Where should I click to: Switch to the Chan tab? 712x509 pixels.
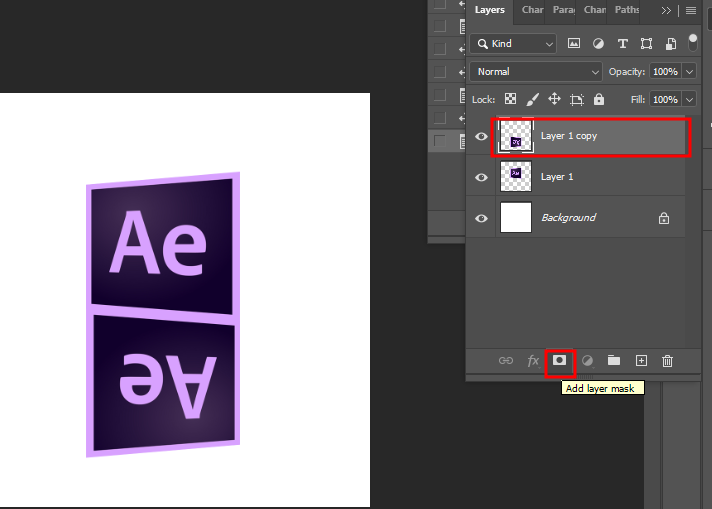click(x=594, y=10)
